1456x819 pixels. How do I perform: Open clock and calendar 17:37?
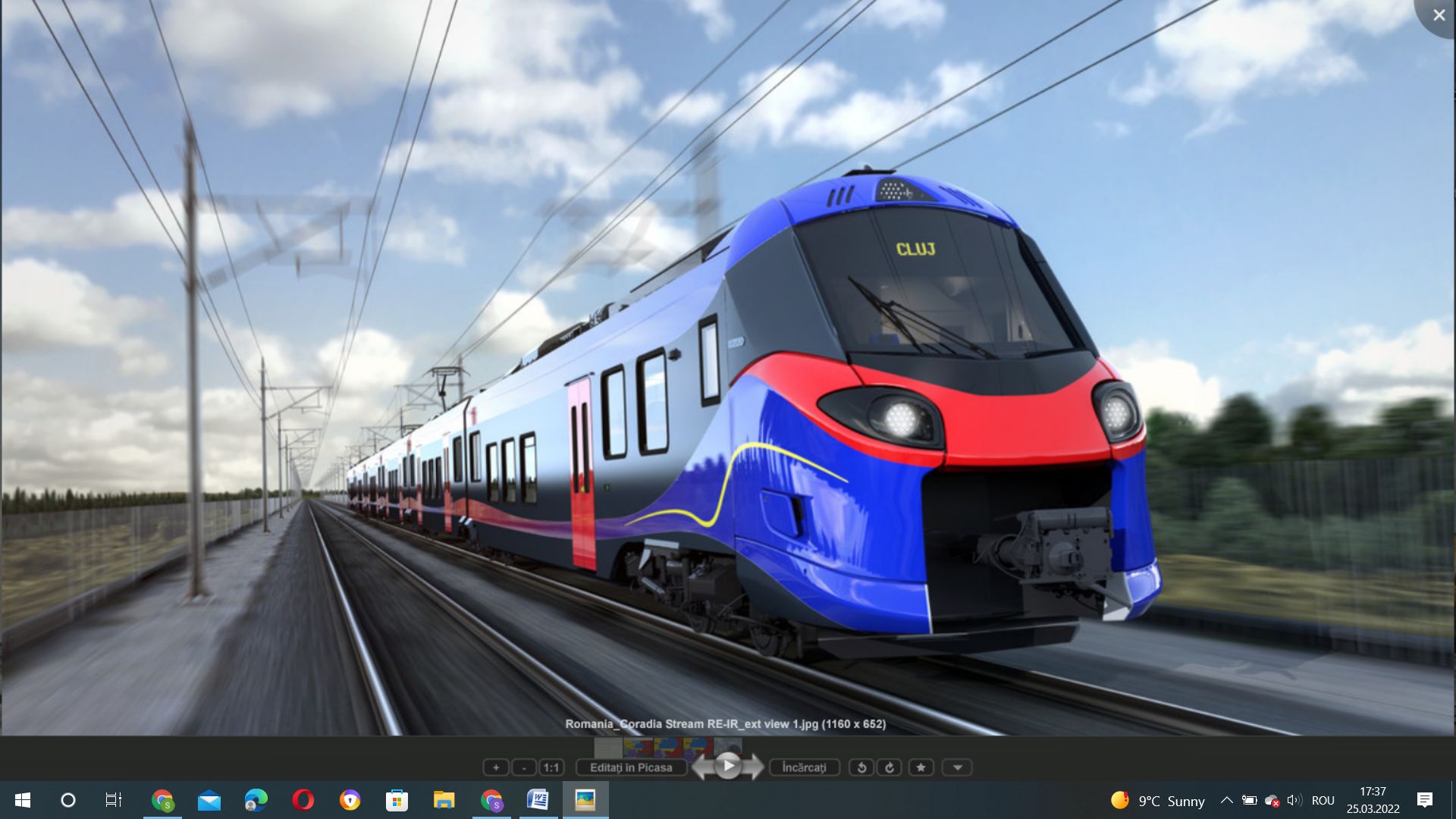pos(1373,800)
